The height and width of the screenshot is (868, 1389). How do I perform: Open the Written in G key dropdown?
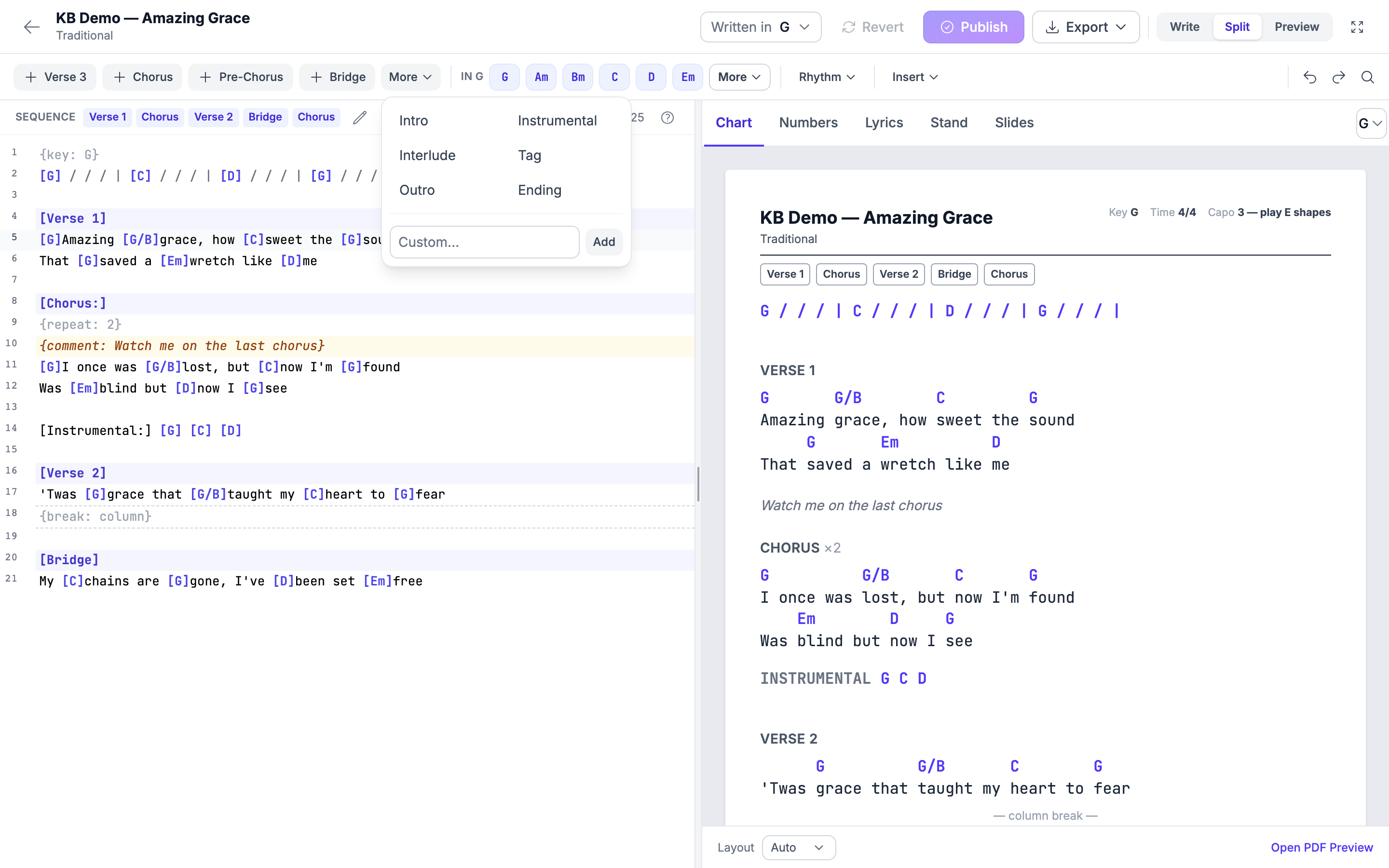761,27
